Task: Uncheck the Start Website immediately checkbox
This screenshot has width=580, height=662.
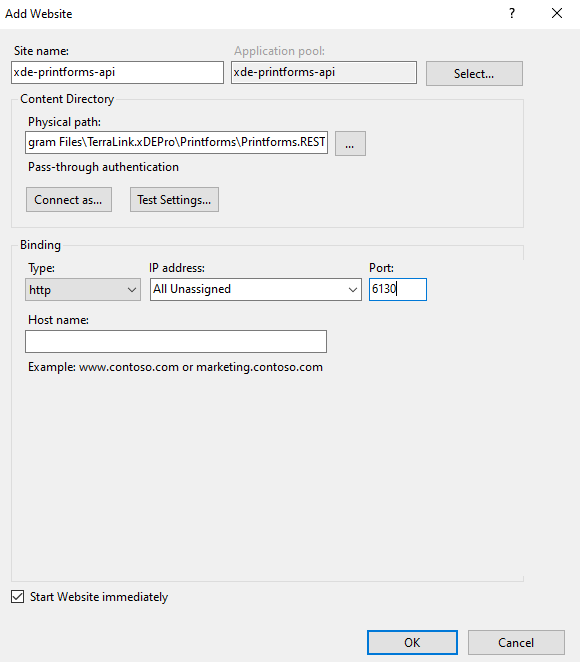Action: tap(17, 597)
